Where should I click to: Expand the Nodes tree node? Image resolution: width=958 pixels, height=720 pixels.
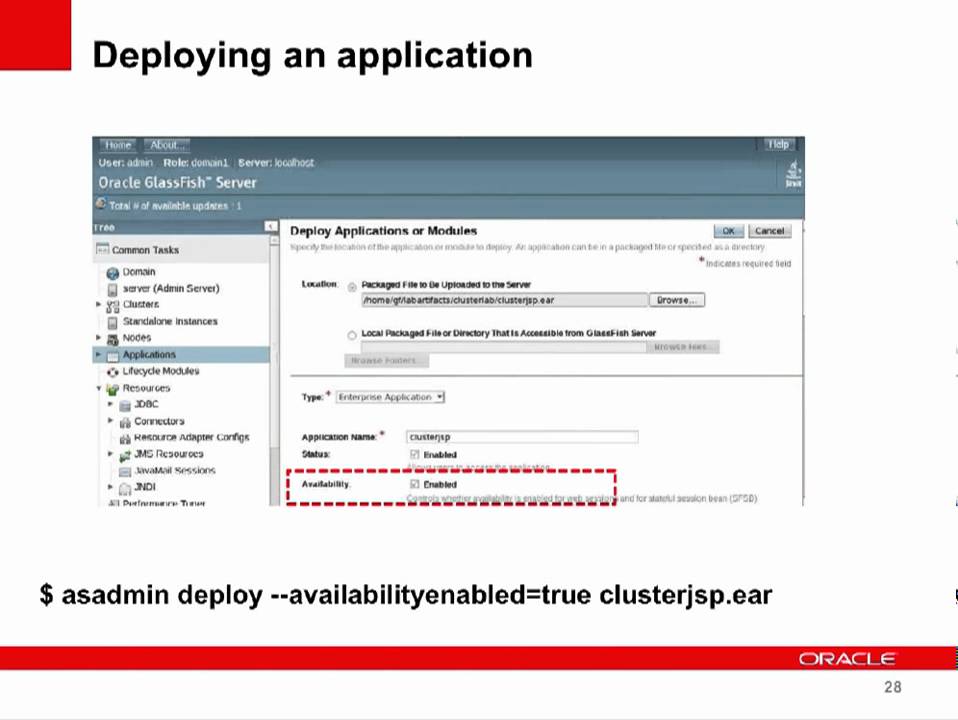tap(98, 337)
